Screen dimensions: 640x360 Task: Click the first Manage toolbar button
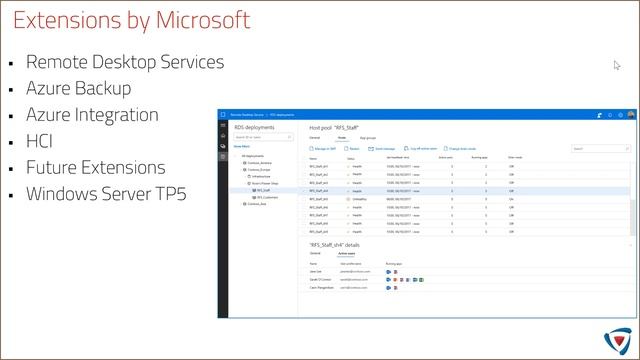322,149
